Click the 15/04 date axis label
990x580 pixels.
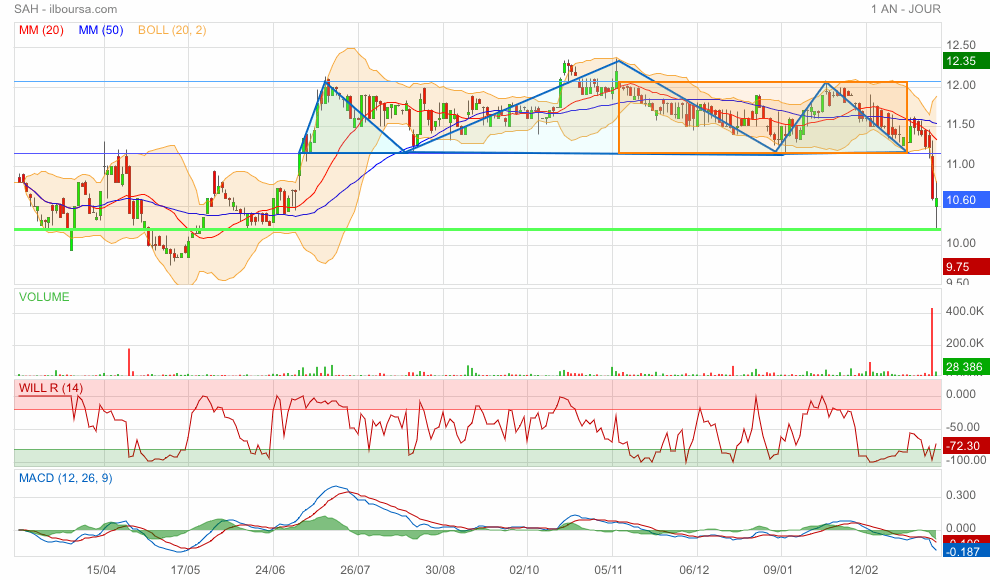click(x=101, y=570)
